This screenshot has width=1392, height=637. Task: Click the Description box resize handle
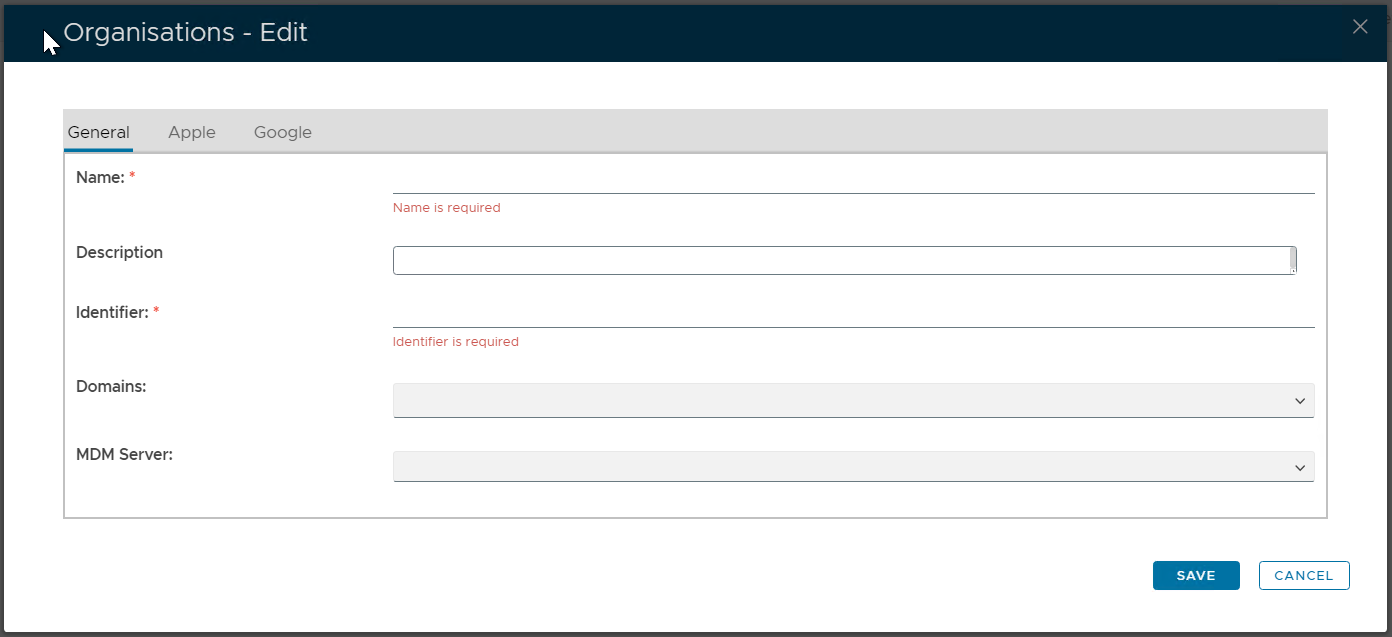tap(1293, 268)
